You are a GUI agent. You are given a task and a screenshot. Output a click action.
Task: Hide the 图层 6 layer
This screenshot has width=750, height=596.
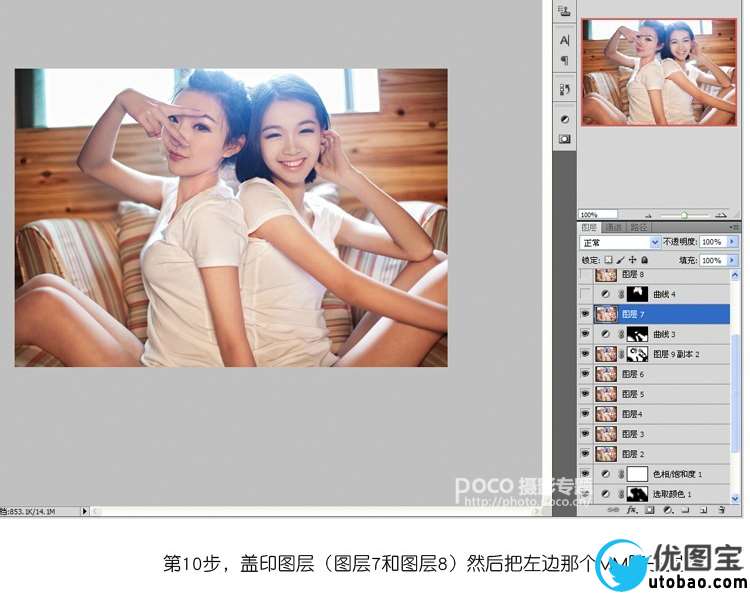click(585, 374)
